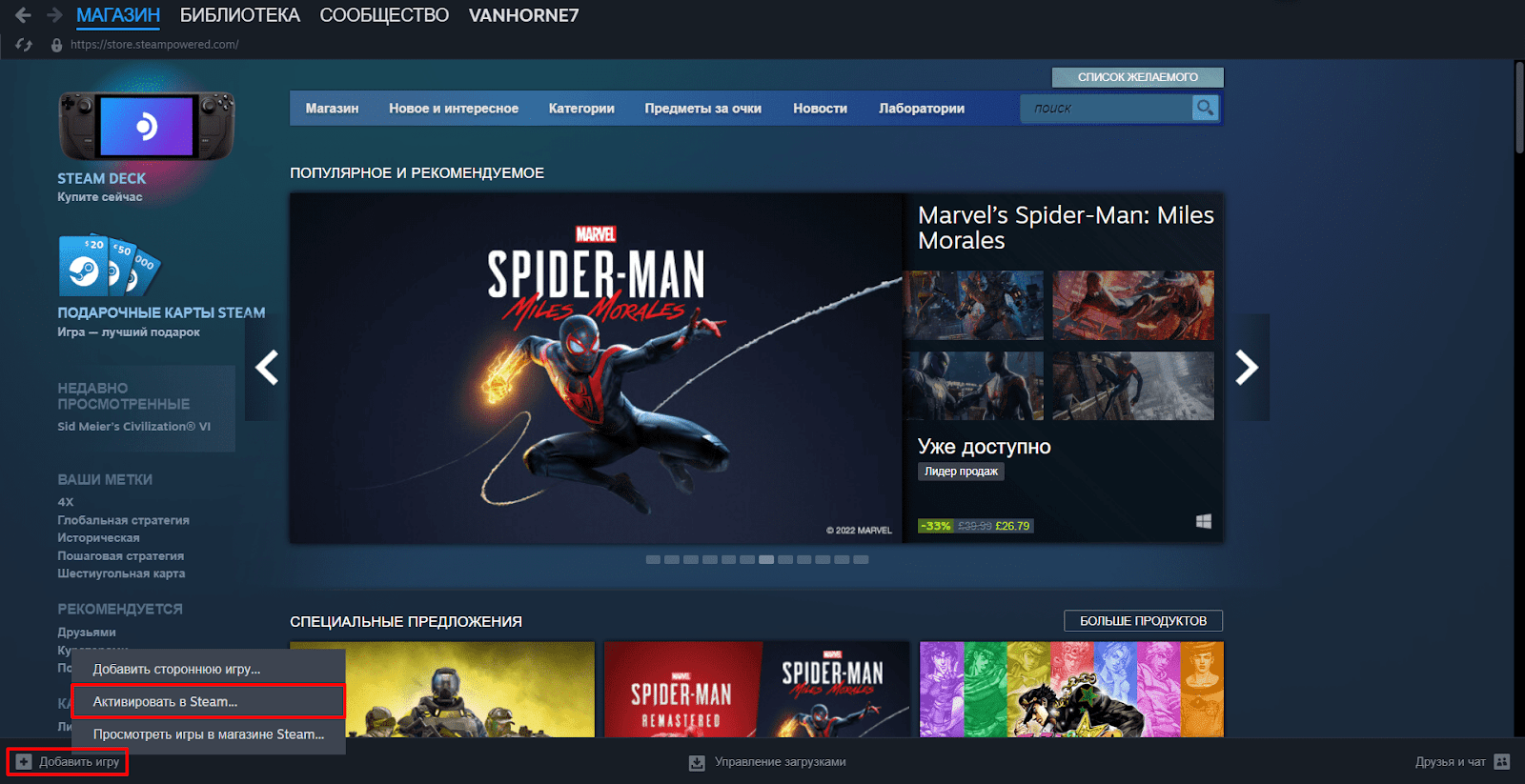1525x784 pixels.
Task: Click the colorful JoJo special offer card
Action: [x=1071, y=689]
